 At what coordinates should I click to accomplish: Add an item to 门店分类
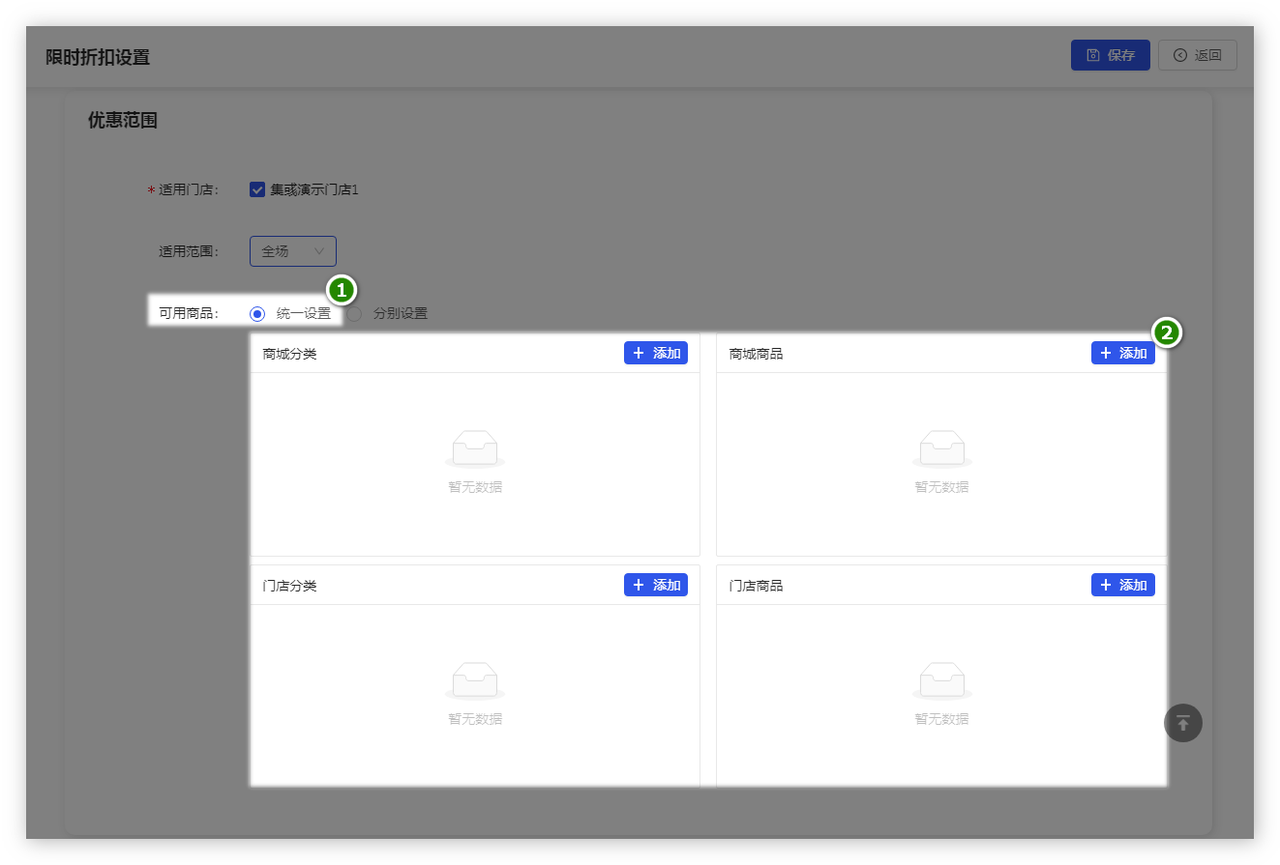[x=656, y=585]
